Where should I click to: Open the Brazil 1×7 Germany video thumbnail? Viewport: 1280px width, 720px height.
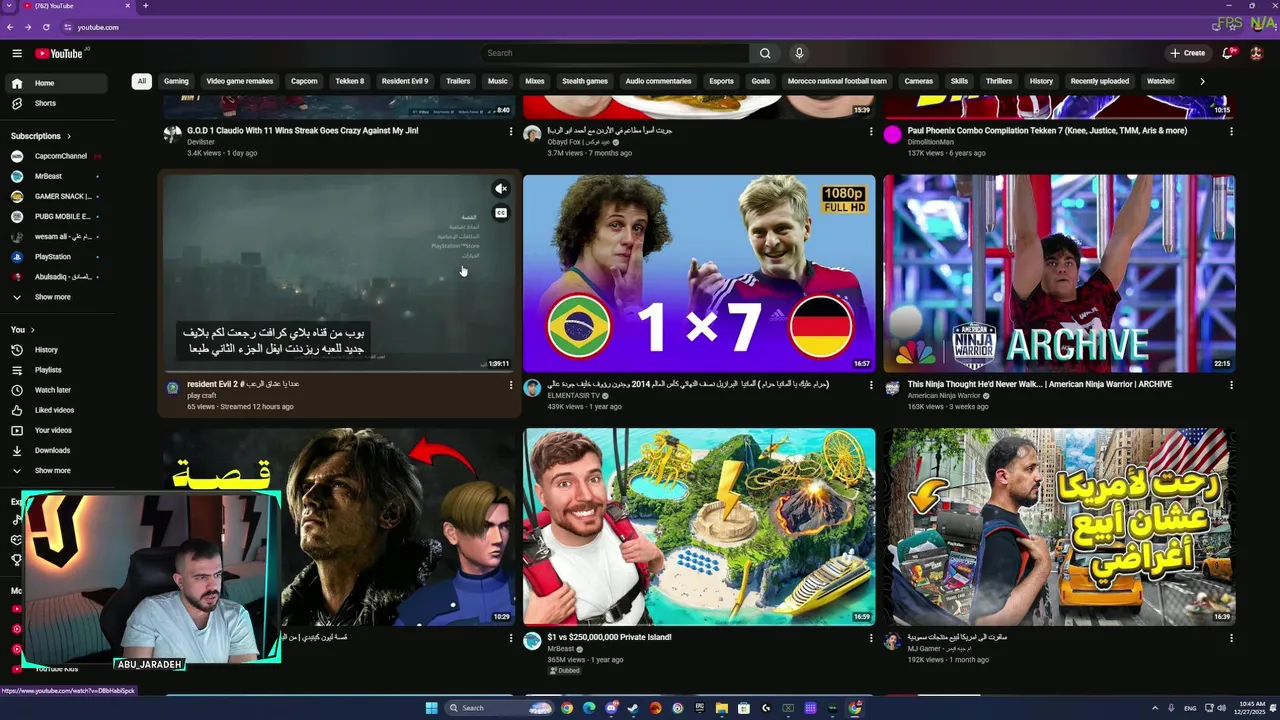(699, 273)
